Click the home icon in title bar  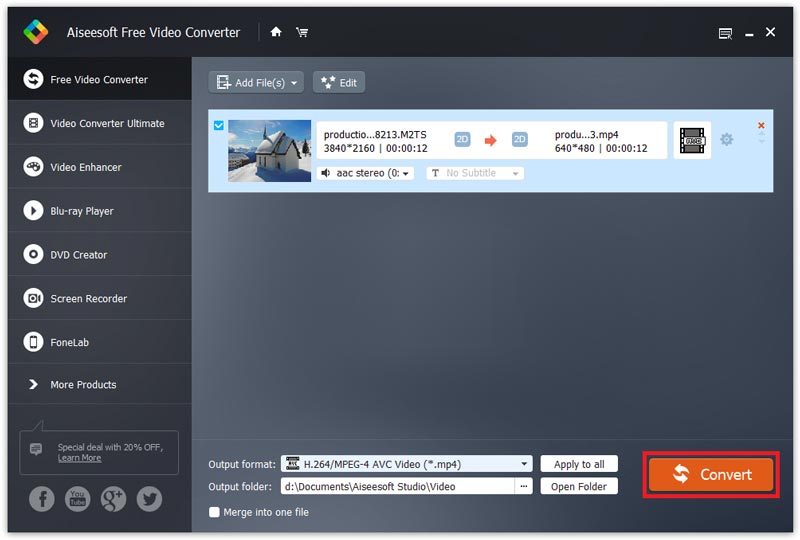click(276, 32)
